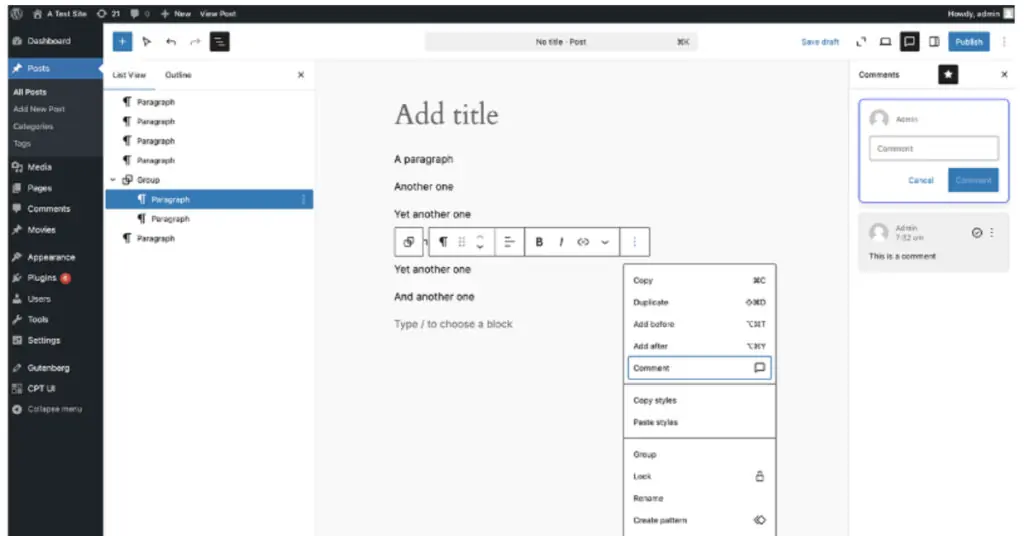The width and height of the screenshot is (1024, 536).
Task: Choose Duplicate in the block menu
Action: tap(699, 302)
